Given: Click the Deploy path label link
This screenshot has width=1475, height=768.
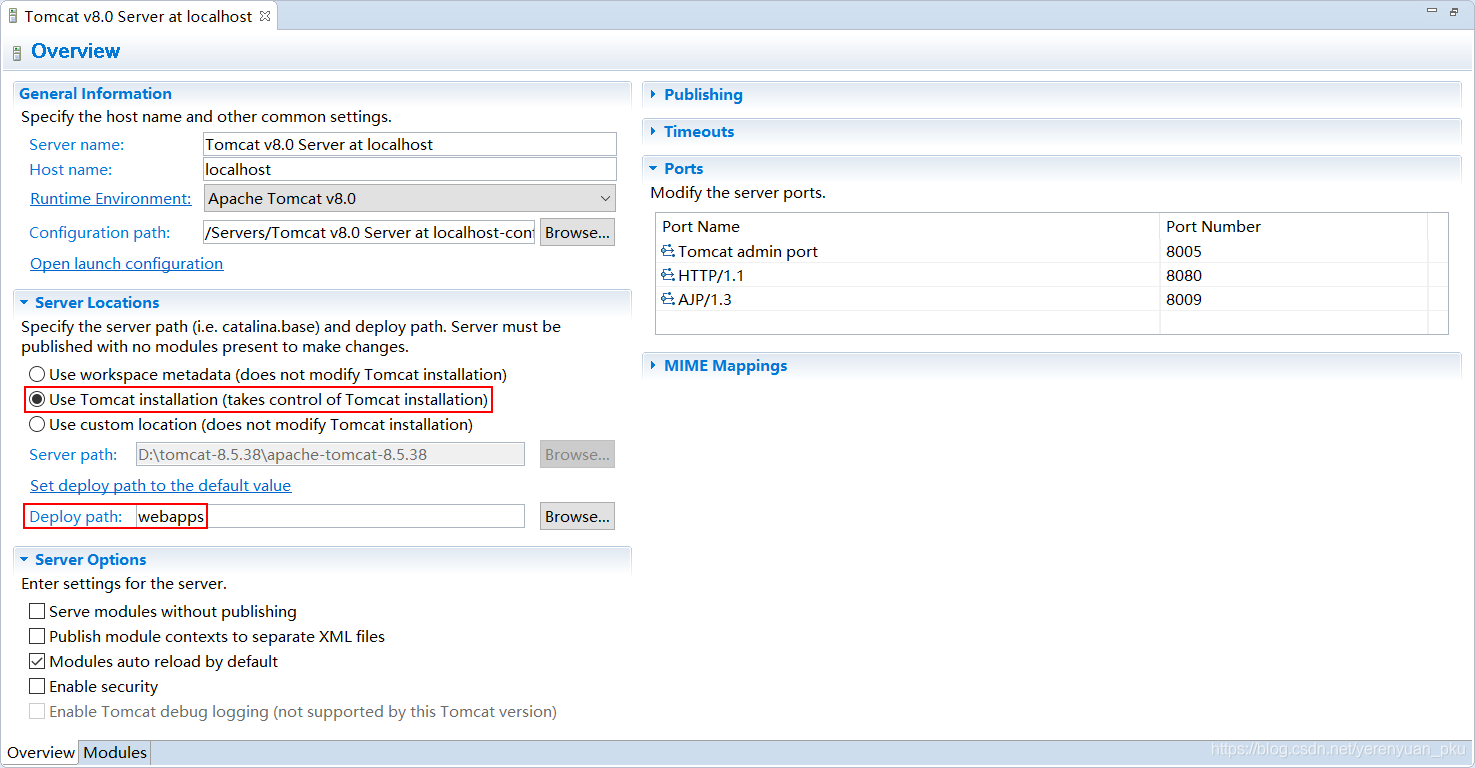Looking at the screenshot, I should pyautogui.click(x=76, y=516).
